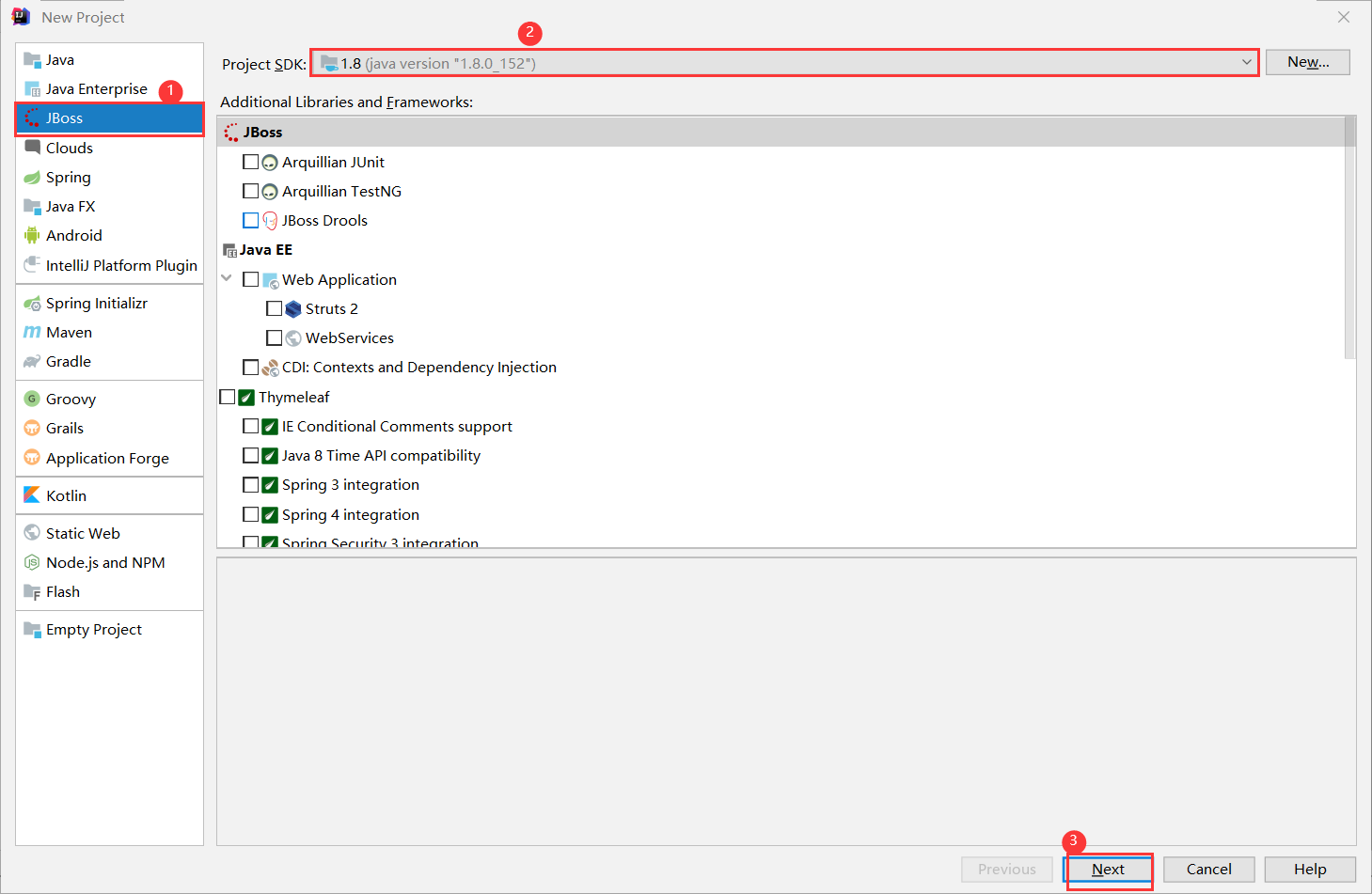The width and height of the screenshot is (1372, 894).
Task: Click the Struts 2 cube icon
Action: [293, 309]
